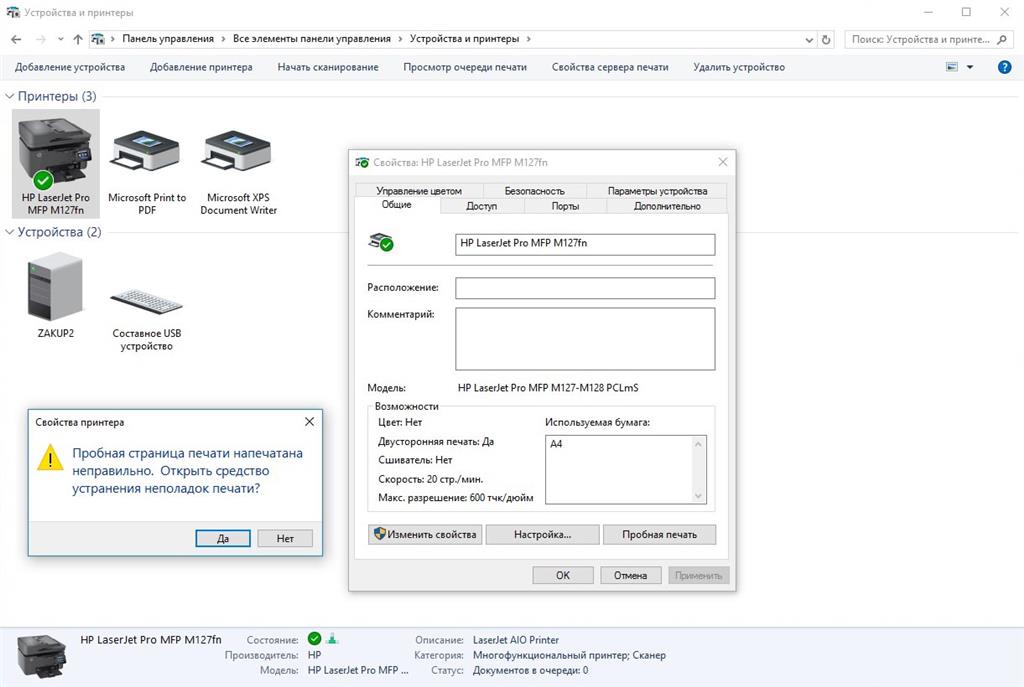Click the search magnifier icon

[x=1002, y=39]
